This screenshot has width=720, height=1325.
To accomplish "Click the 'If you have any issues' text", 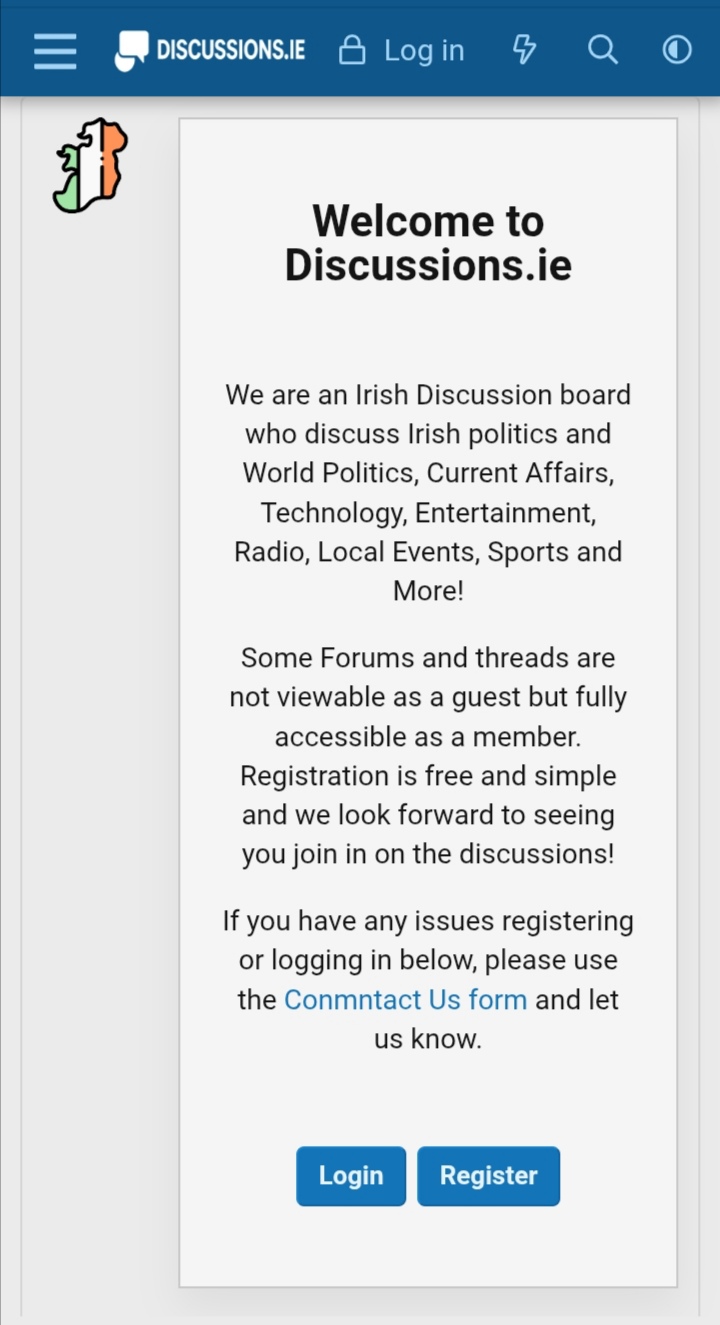I will click(x=428, y=920).
